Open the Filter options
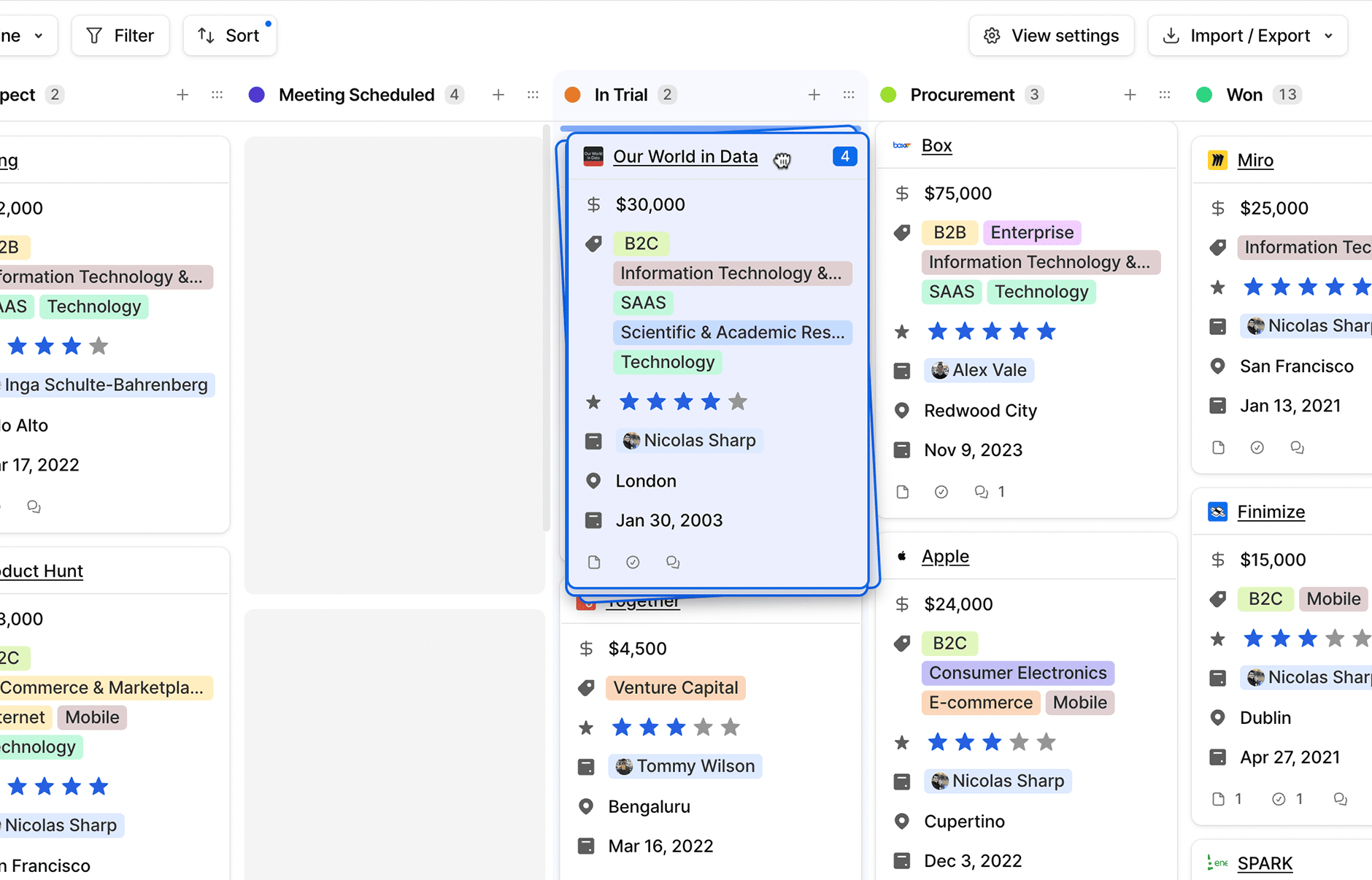This screenshot has width=1372, height=880. (x=120, y=36)
